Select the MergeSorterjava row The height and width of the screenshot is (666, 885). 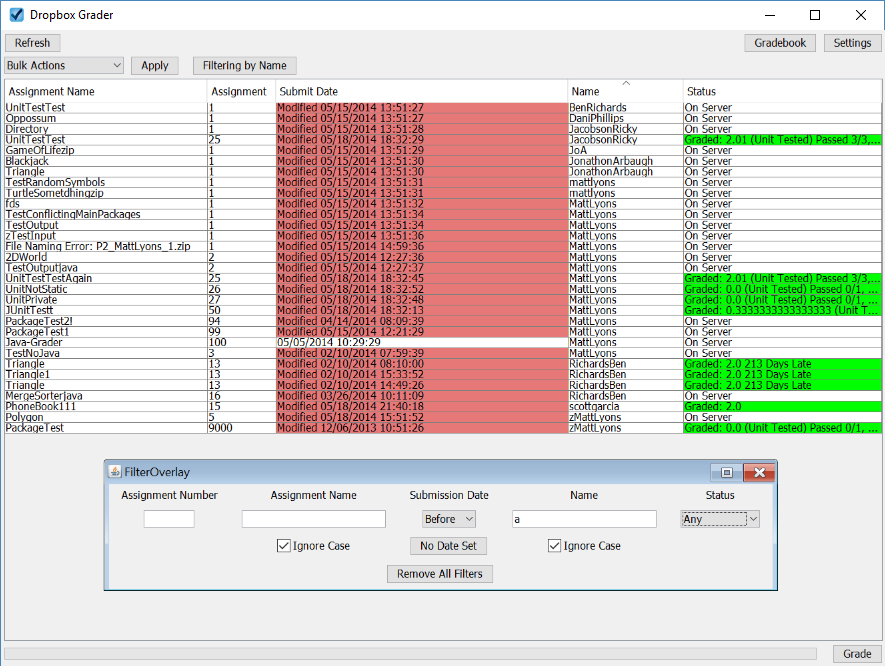pyautogui.click(x=443, y=396)
